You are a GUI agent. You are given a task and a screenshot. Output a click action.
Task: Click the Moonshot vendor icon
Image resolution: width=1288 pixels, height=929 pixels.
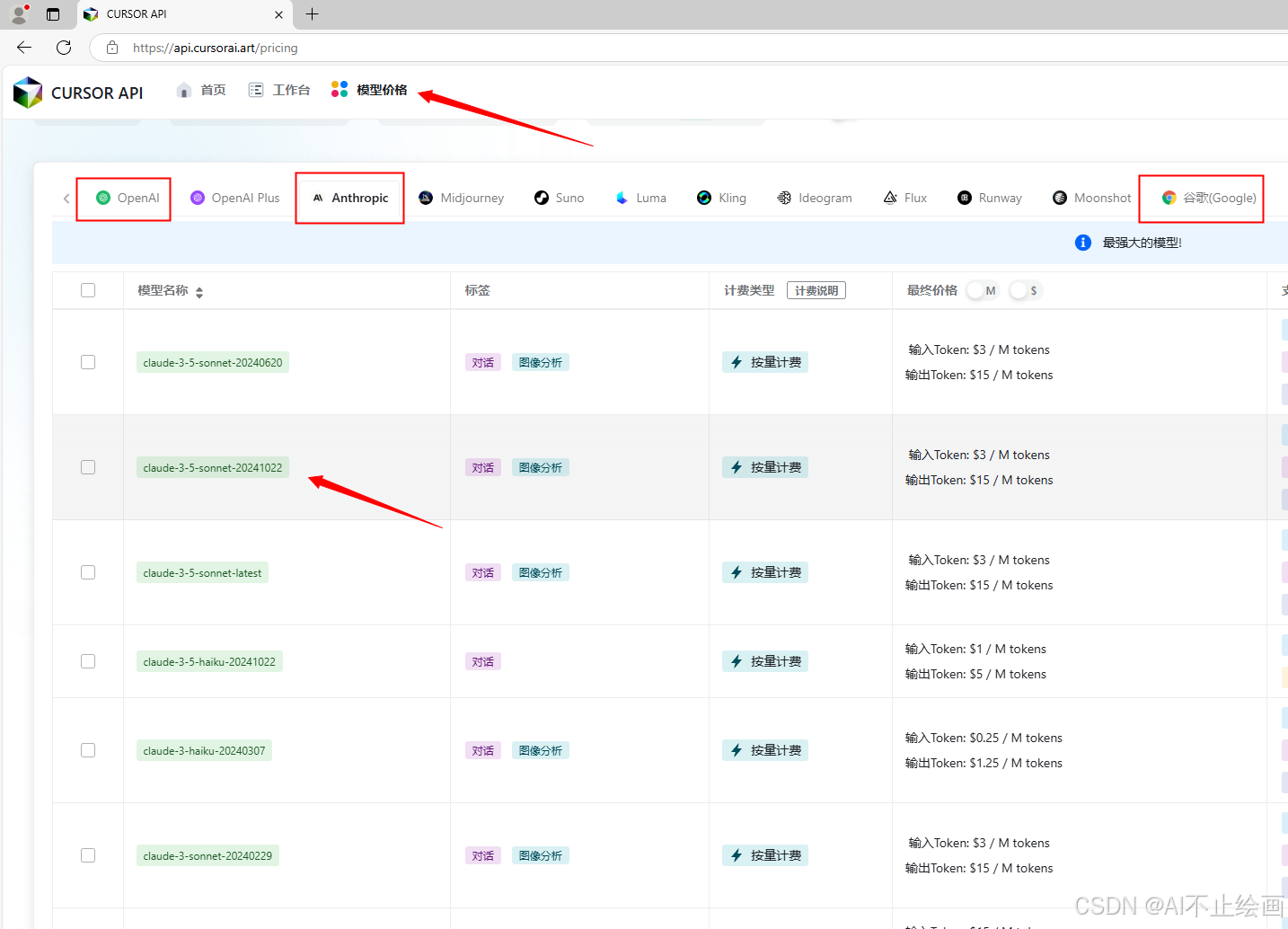point(1060,198)
